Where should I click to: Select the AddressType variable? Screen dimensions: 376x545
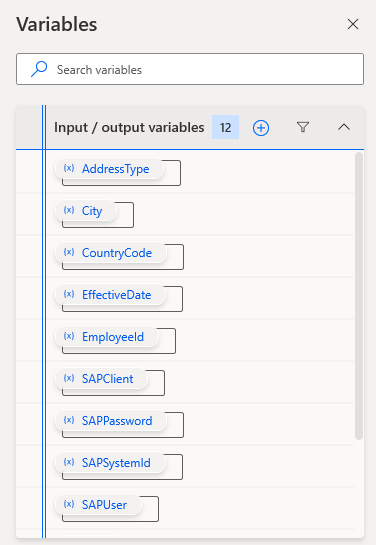click(x=109, y=169)
